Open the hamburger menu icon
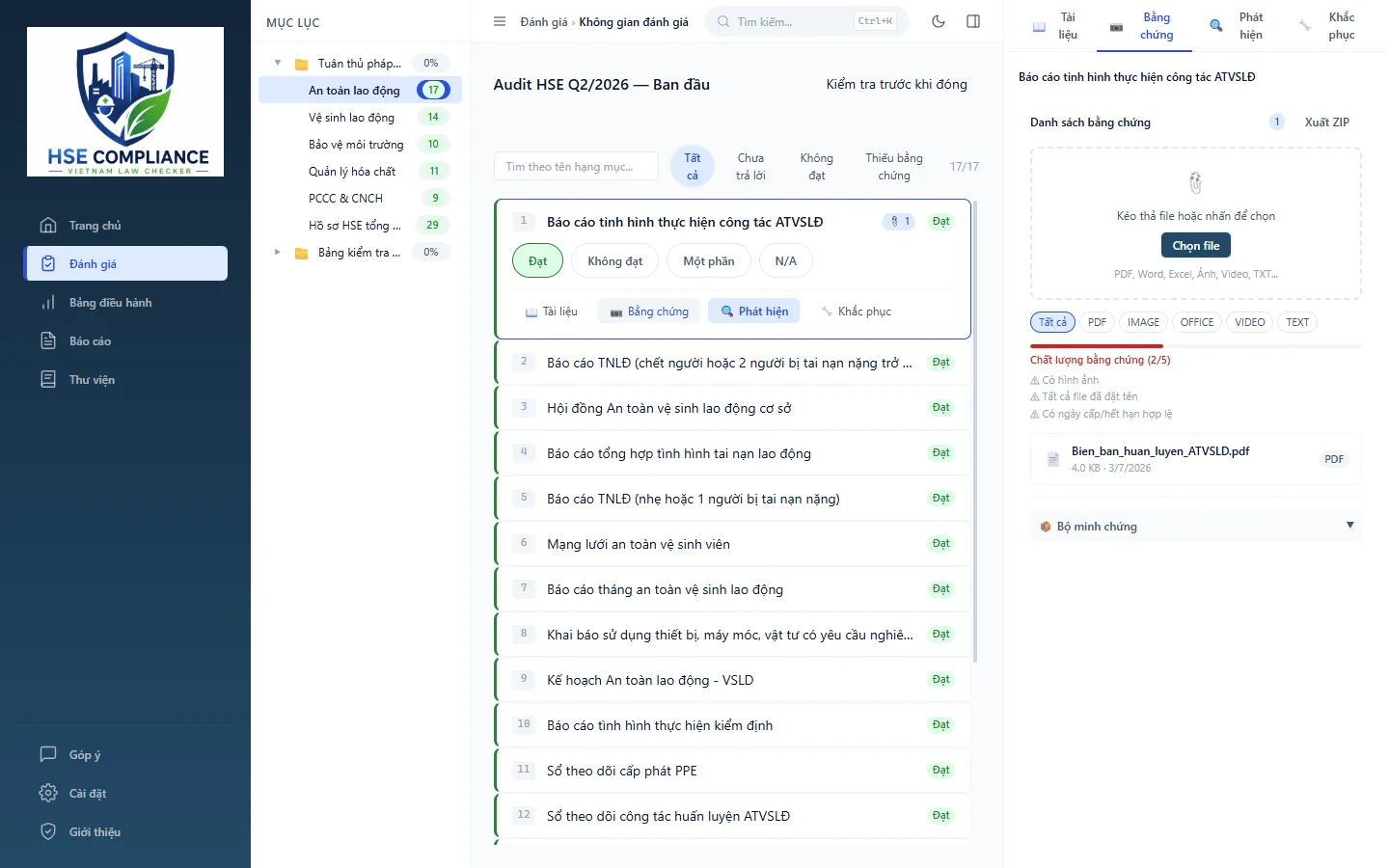This screenshot has width=1389, height=868. click(x=500, y=21)
